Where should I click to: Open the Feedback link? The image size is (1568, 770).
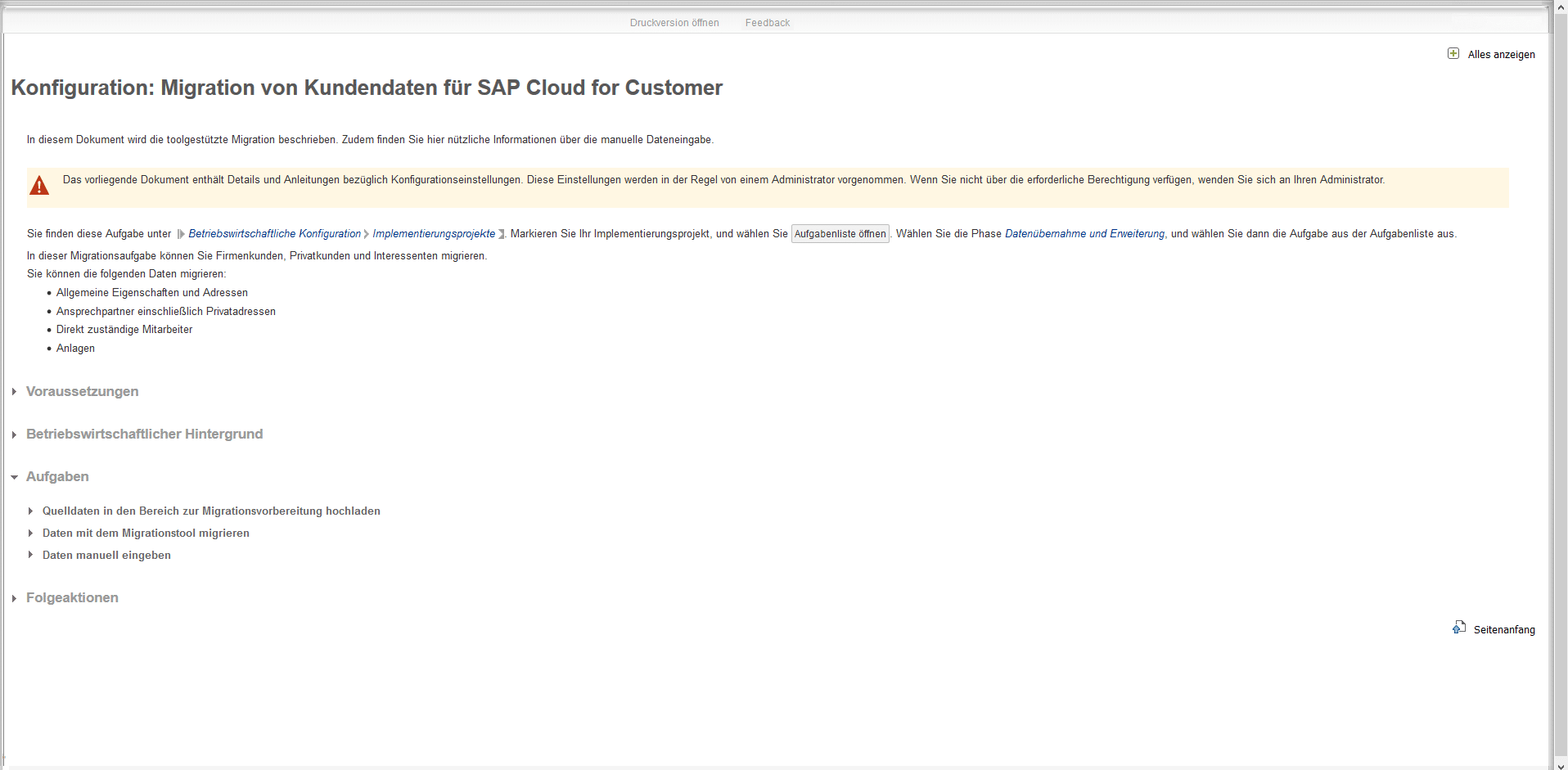(x=768, y=23)
